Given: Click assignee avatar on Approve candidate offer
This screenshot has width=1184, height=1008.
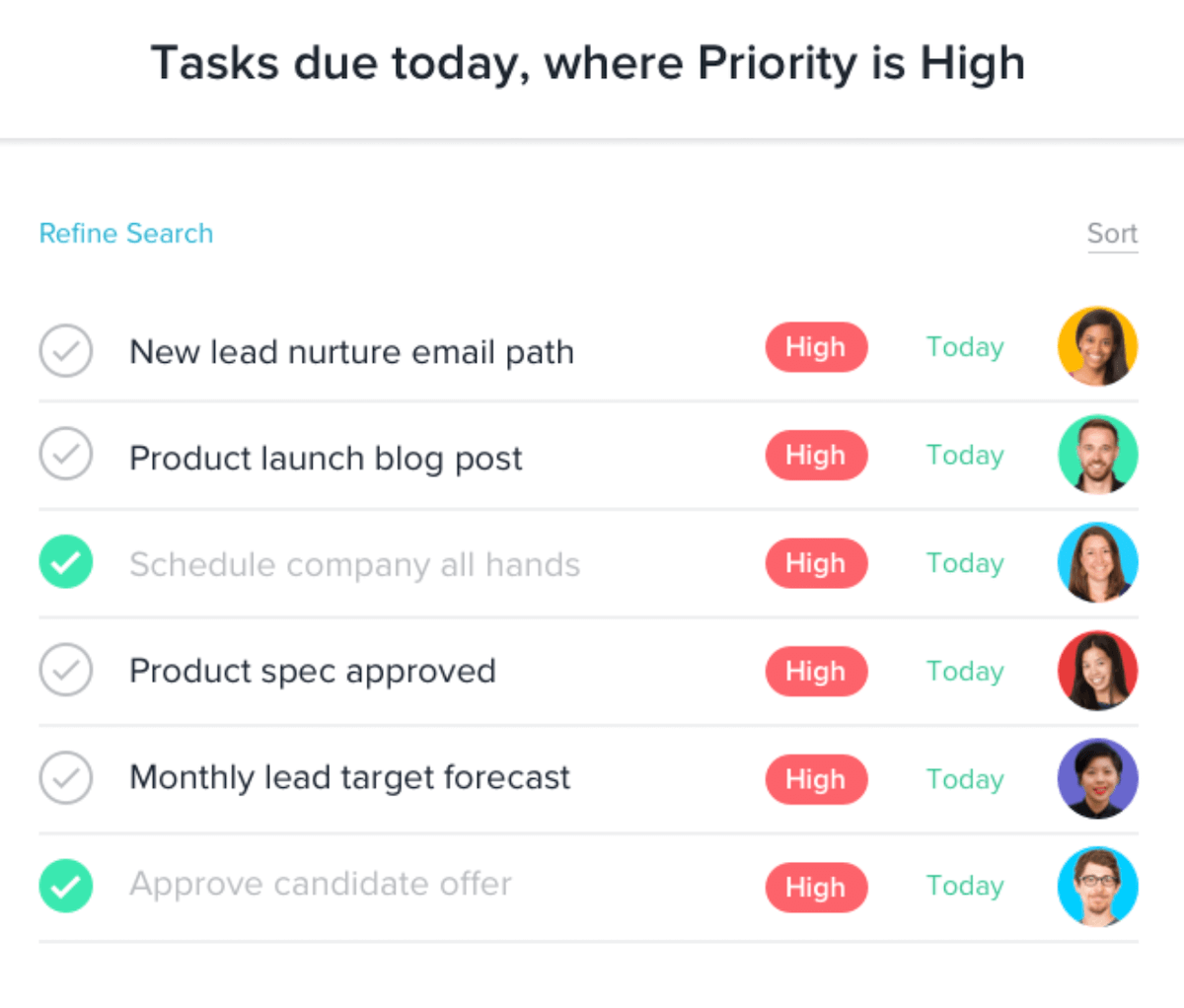Looking at the screenshot, I should 1097,886.
